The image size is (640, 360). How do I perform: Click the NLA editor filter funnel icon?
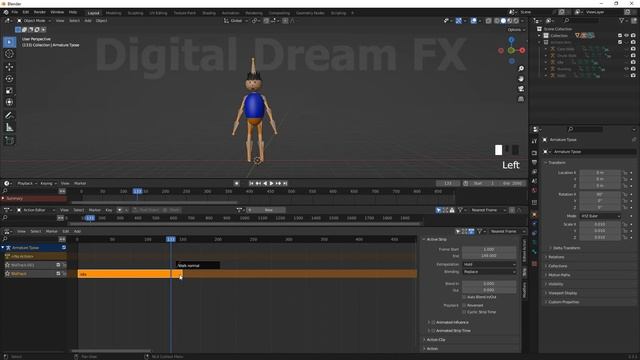[x=480, y=231]
